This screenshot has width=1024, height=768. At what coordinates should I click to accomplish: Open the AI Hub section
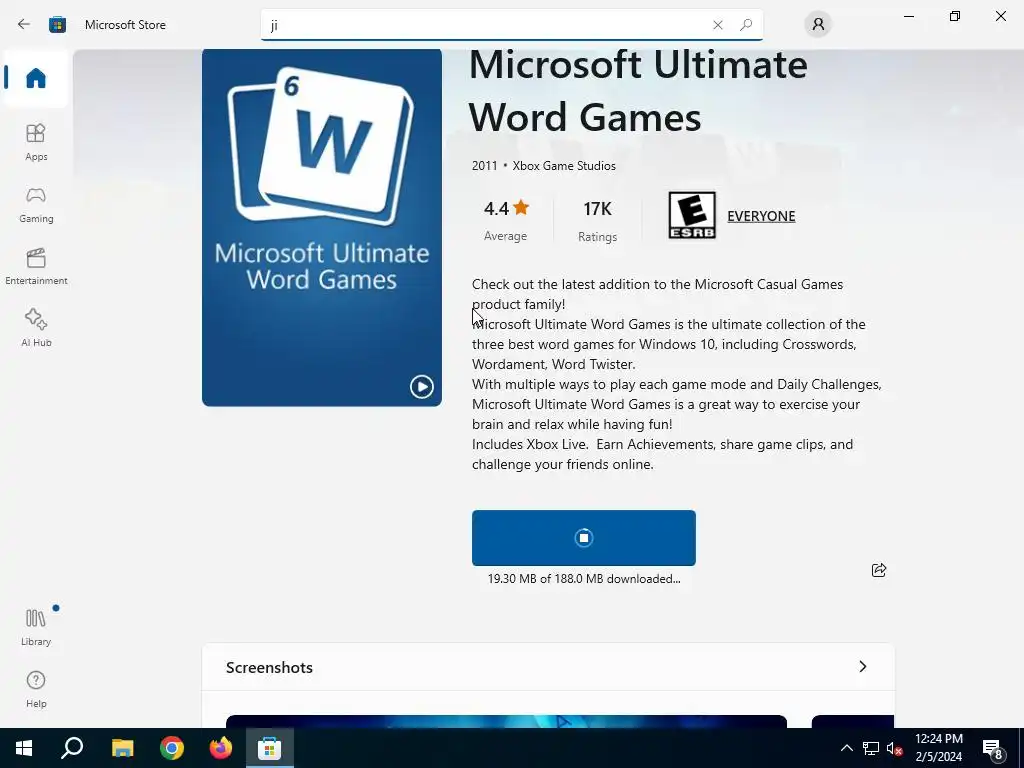click(36, 328)
